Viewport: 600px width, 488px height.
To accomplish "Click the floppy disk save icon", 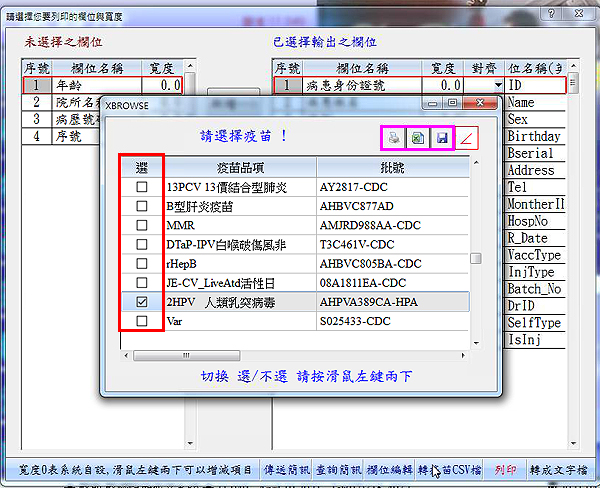I will pyautogui.click(x=441, y=138).
